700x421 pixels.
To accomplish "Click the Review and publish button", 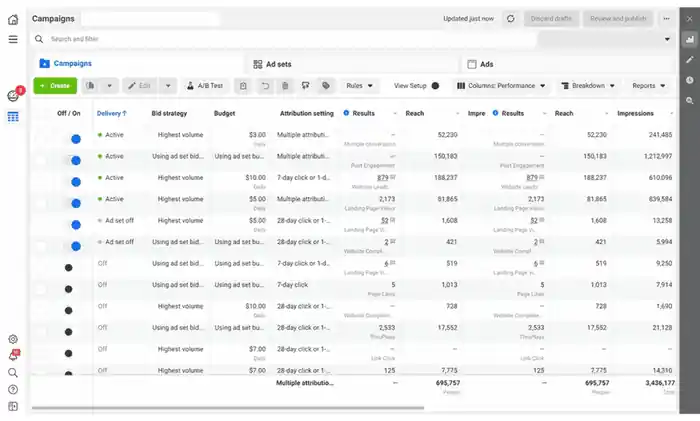I will pyautogui.click(x=618, y=19).
